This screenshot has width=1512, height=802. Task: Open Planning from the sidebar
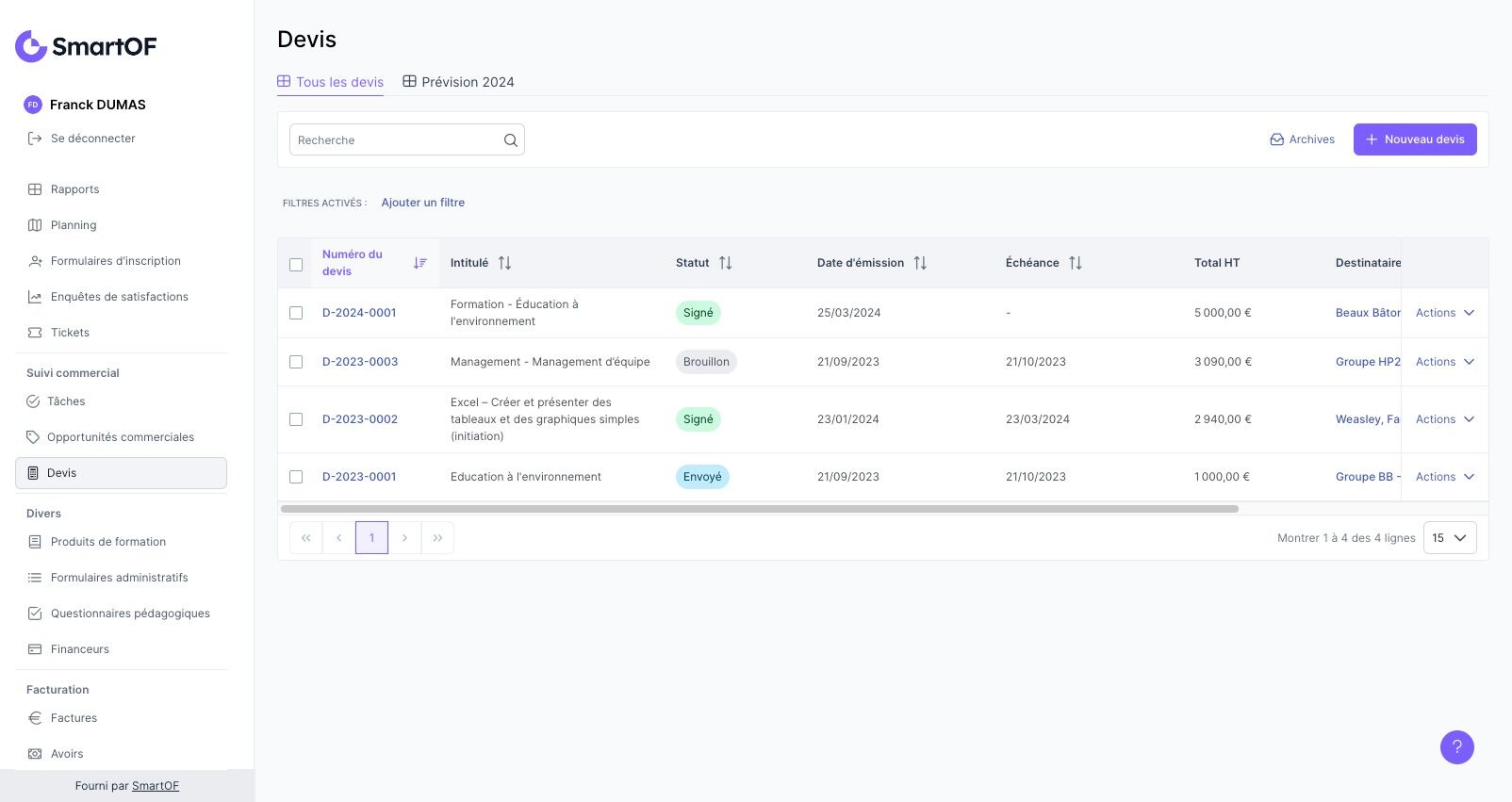(74, 225)
